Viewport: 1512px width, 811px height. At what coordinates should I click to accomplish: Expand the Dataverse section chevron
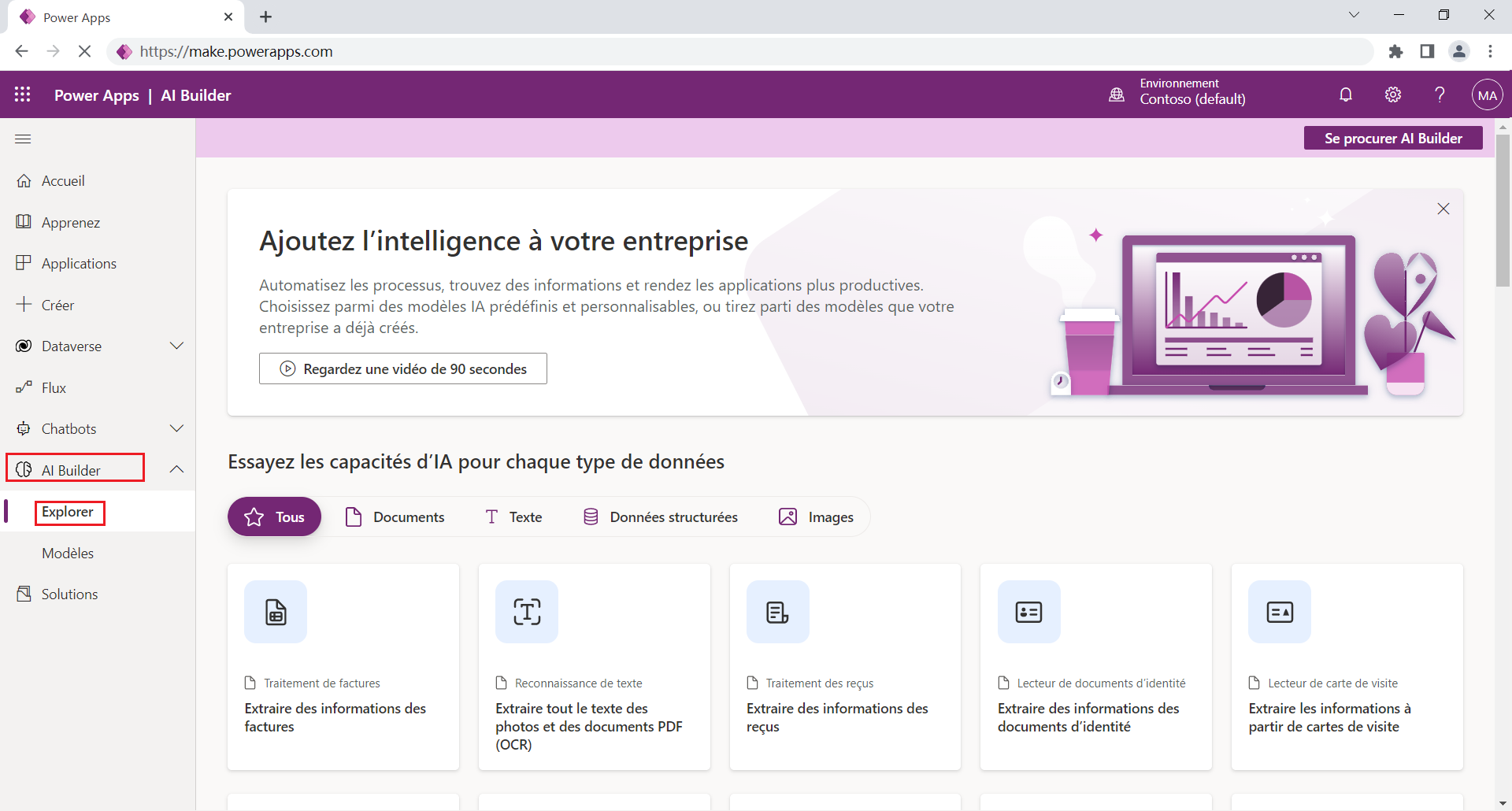point(177,346)
